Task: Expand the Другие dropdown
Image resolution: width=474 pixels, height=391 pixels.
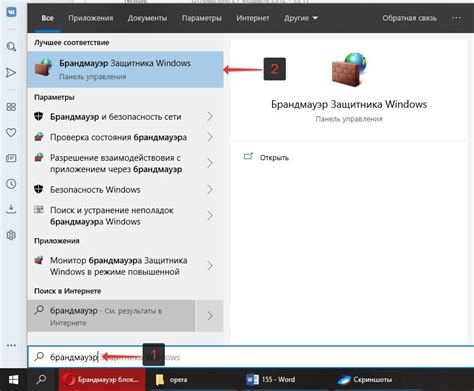Action: 301,18
